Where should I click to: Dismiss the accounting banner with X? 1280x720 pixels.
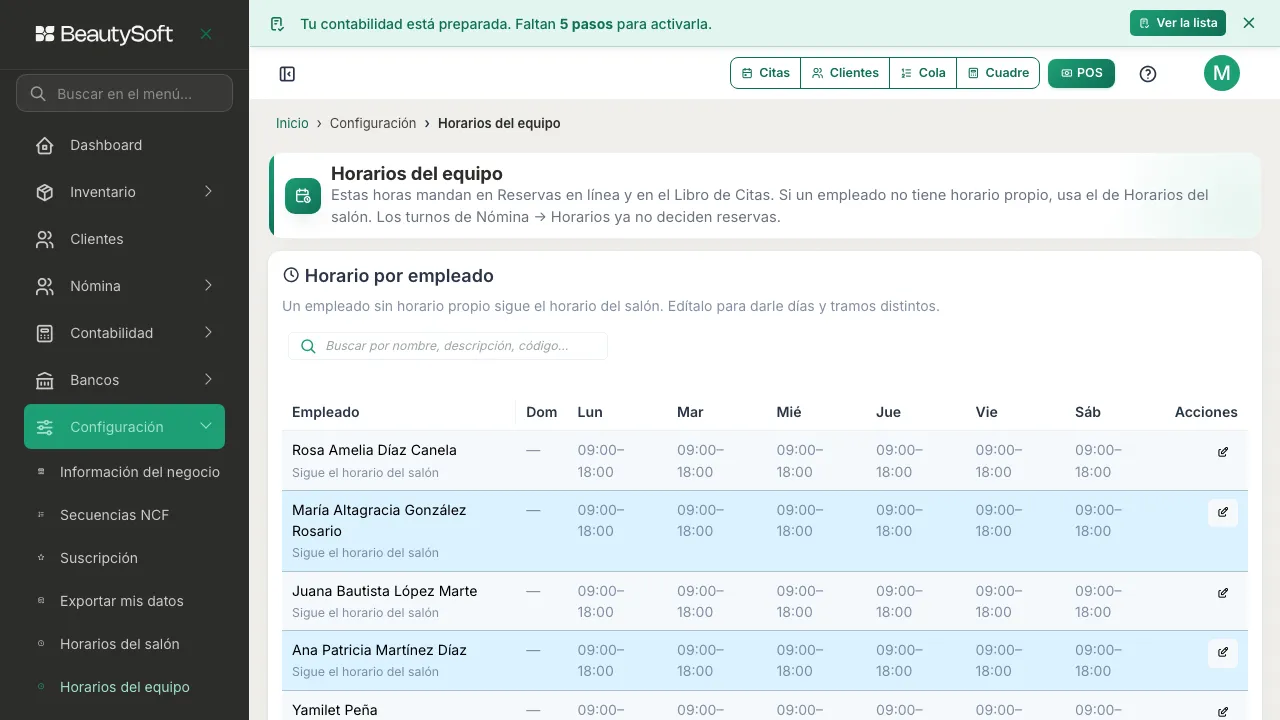pyautogui.click(x=1248, y=23)
